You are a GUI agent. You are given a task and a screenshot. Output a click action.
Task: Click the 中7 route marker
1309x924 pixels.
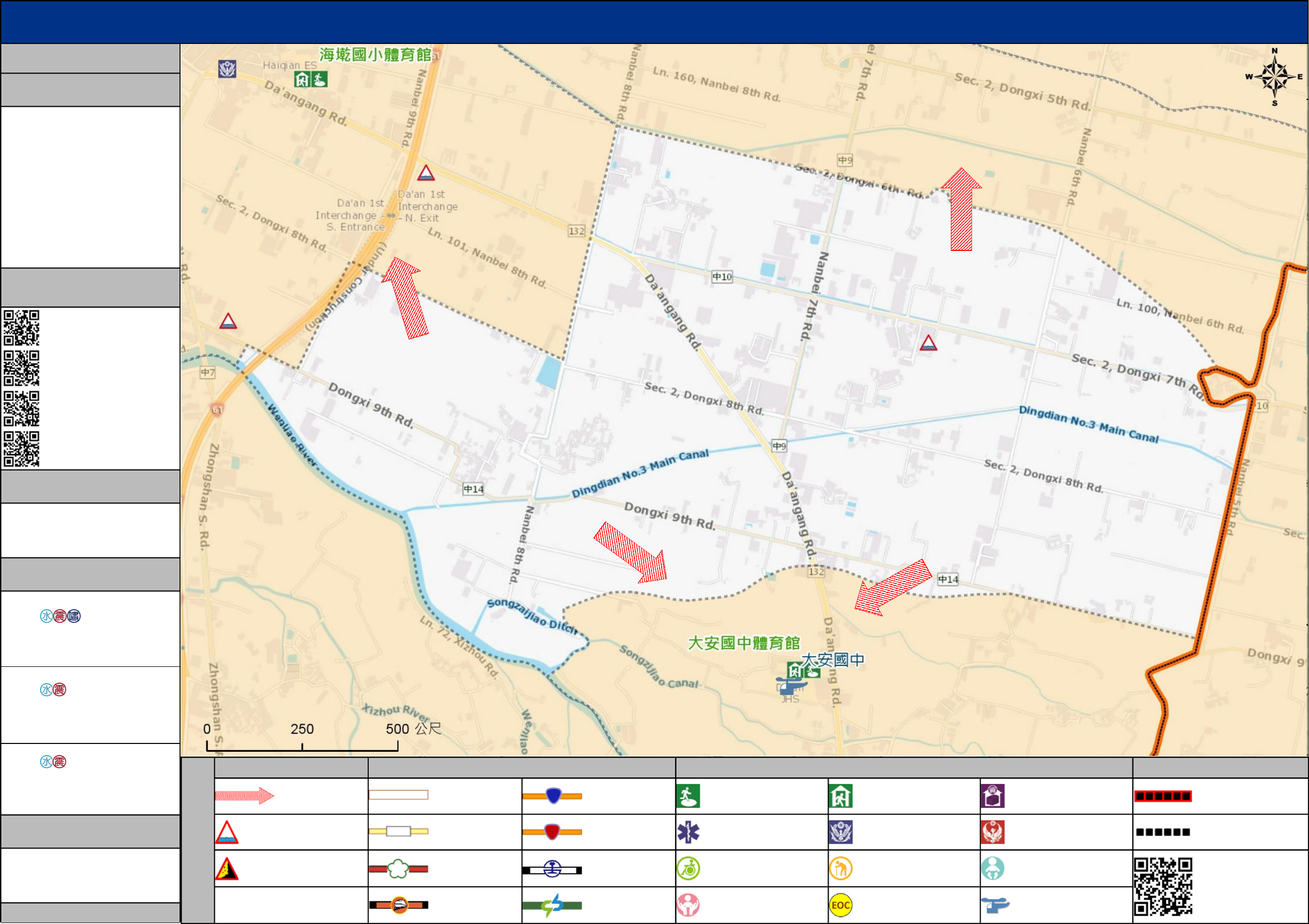click(207, 373)
